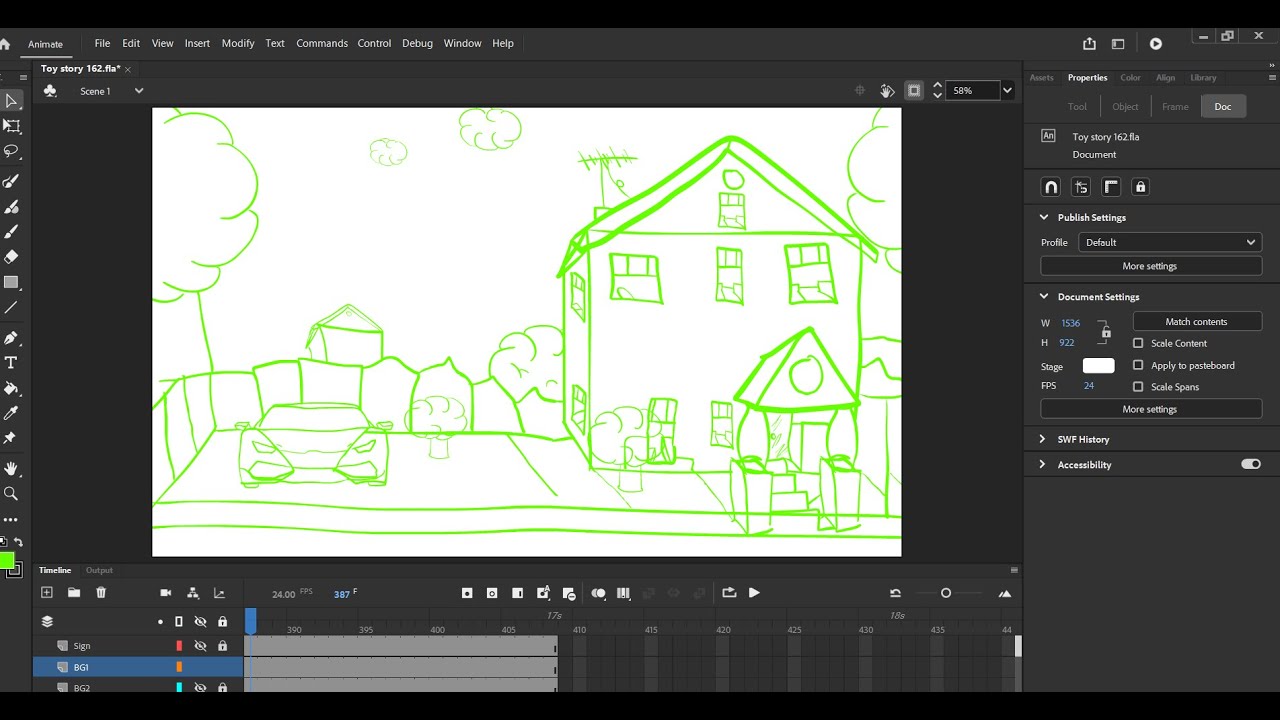The height and width of the screenshot is (720, 1280).
Task: Click the Test Movie play button
Action: click(x=1156, y=44)
